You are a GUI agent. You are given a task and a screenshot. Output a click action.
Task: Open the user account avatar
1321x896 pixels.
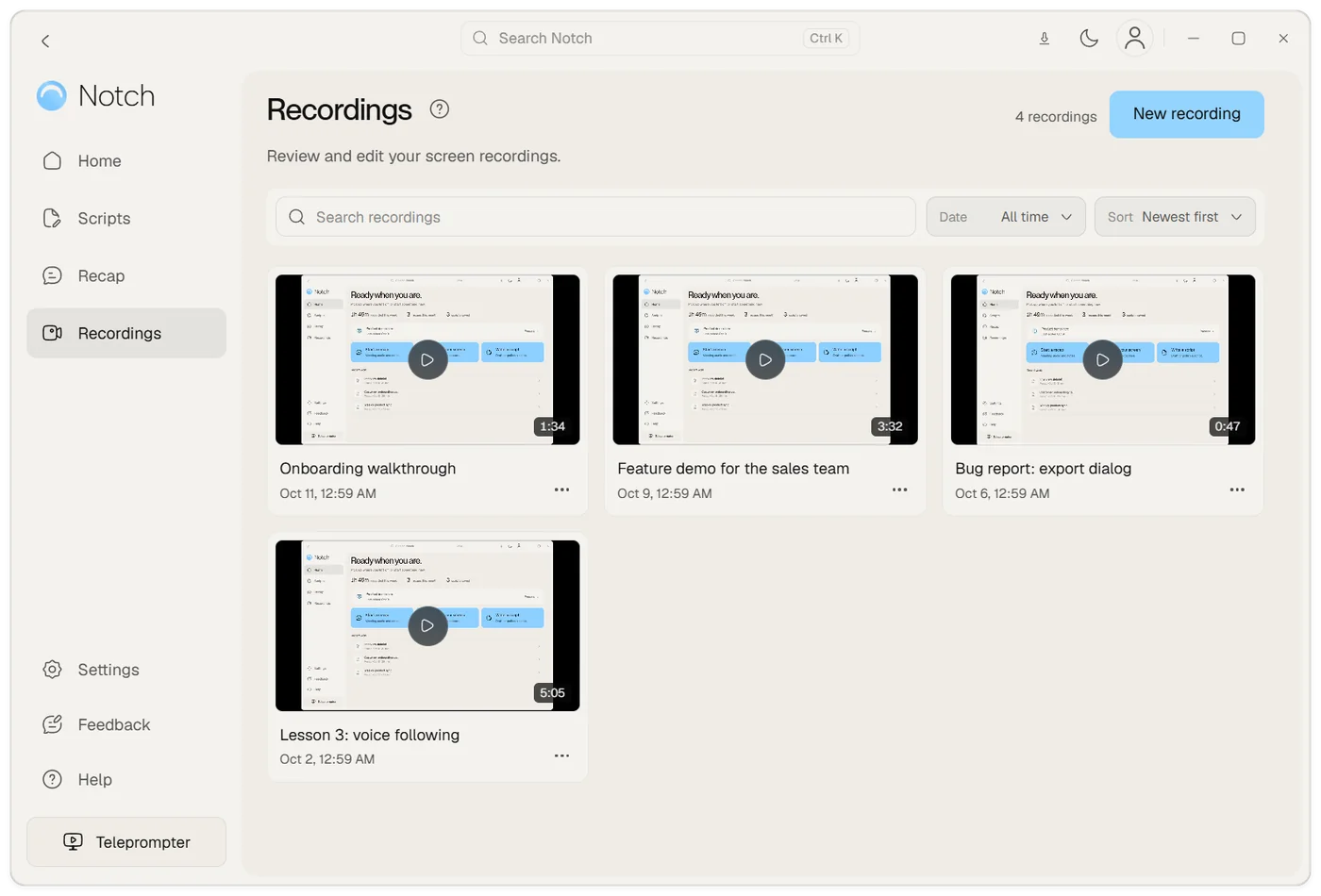1134,39
